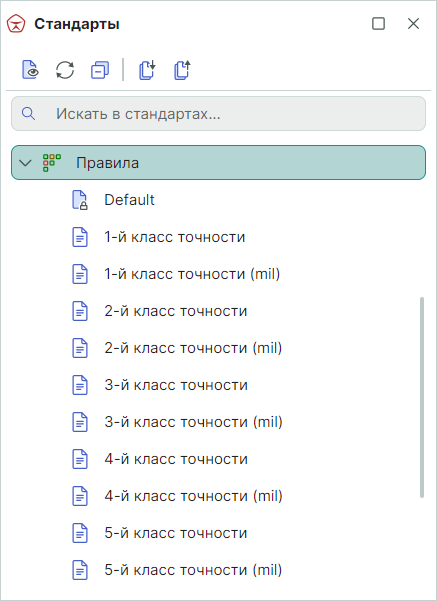Click the document preview eye toolbar icon
Viewport: 437px width, 601px height.
pos(30,70)
